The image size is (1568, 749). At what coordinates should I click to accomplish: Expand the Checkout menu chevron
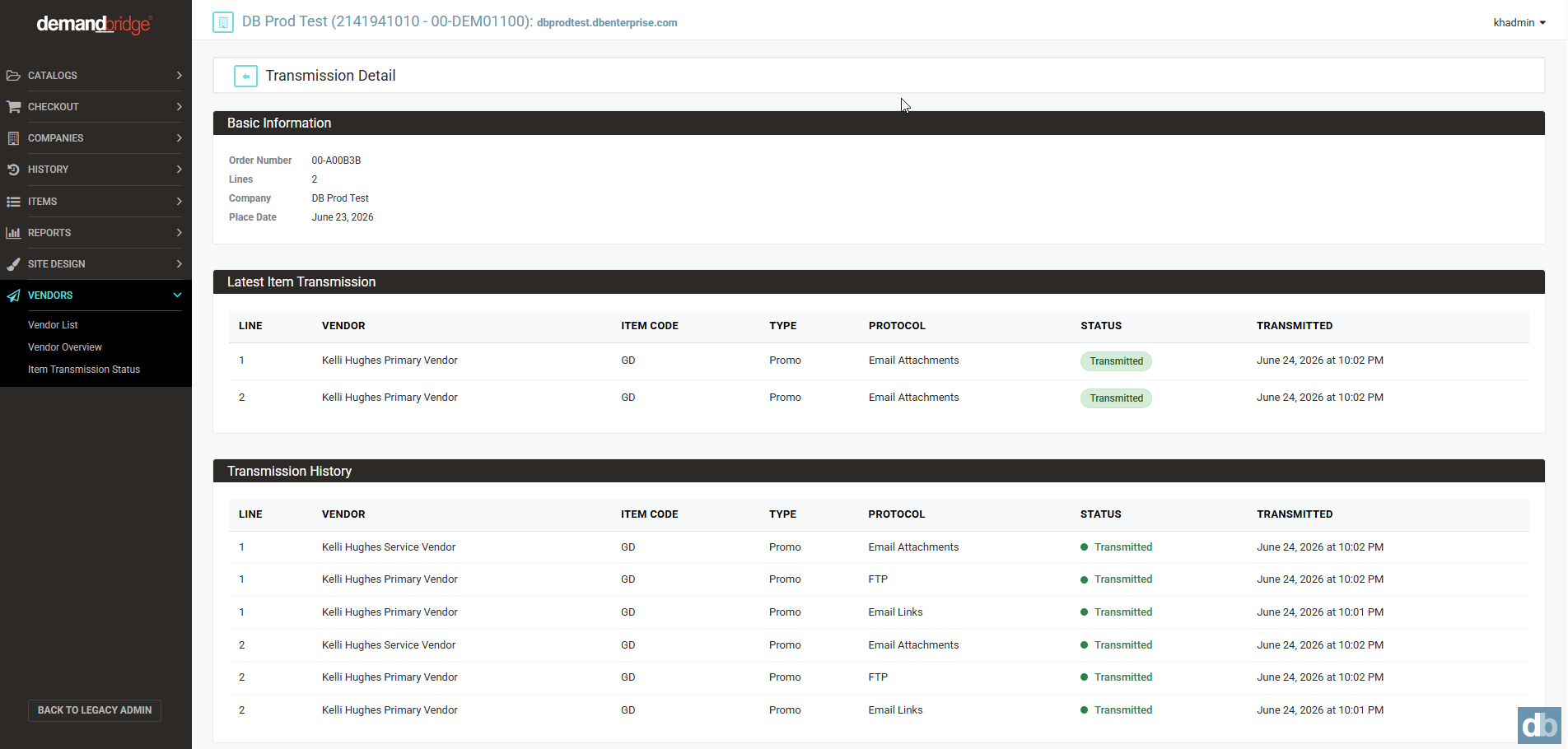(x=179, y=107)
